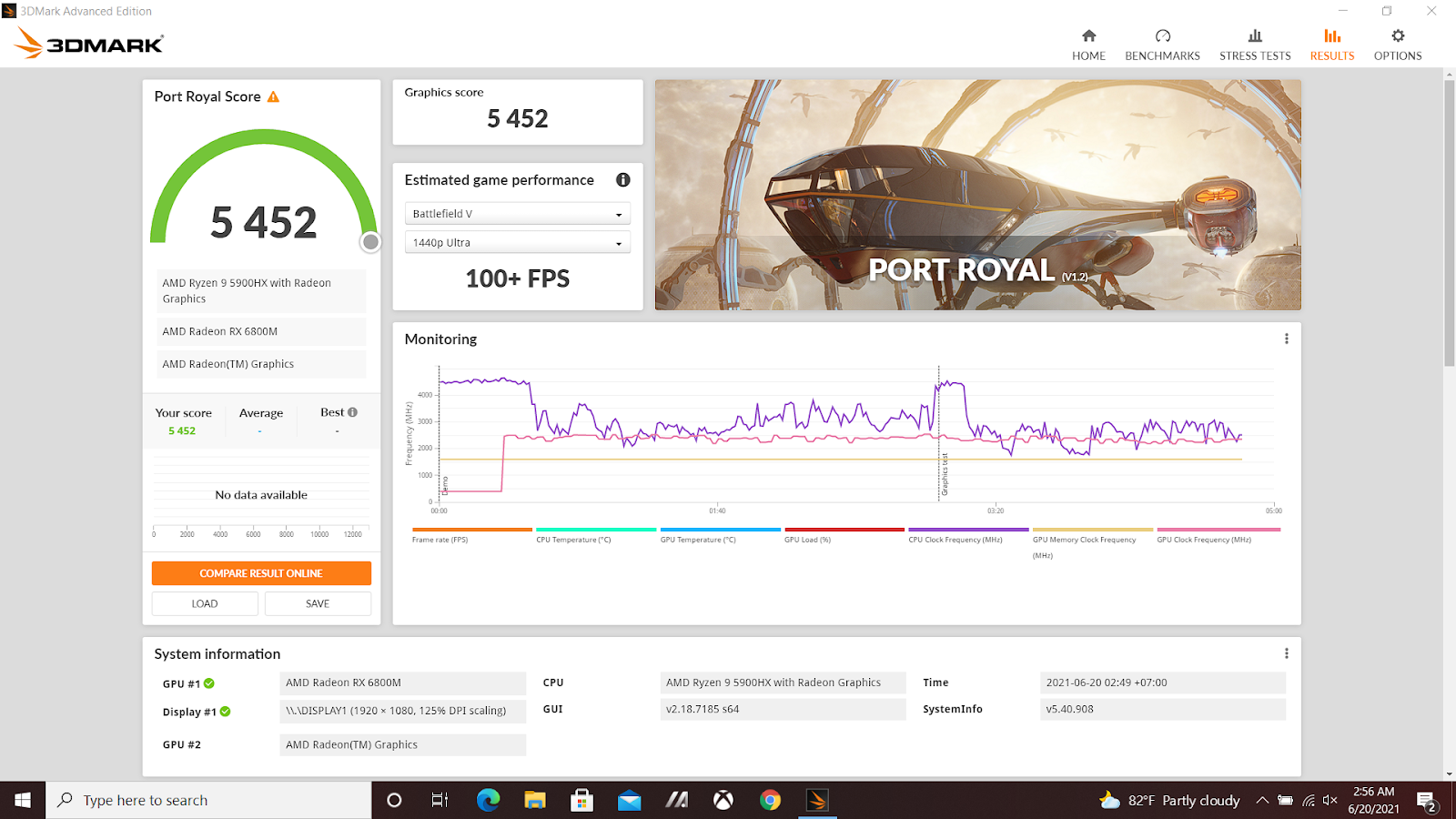The width and height of the screenshot is (1456, 819).
Task: Open the Xbox app from the taskbar
Action: 723,800
